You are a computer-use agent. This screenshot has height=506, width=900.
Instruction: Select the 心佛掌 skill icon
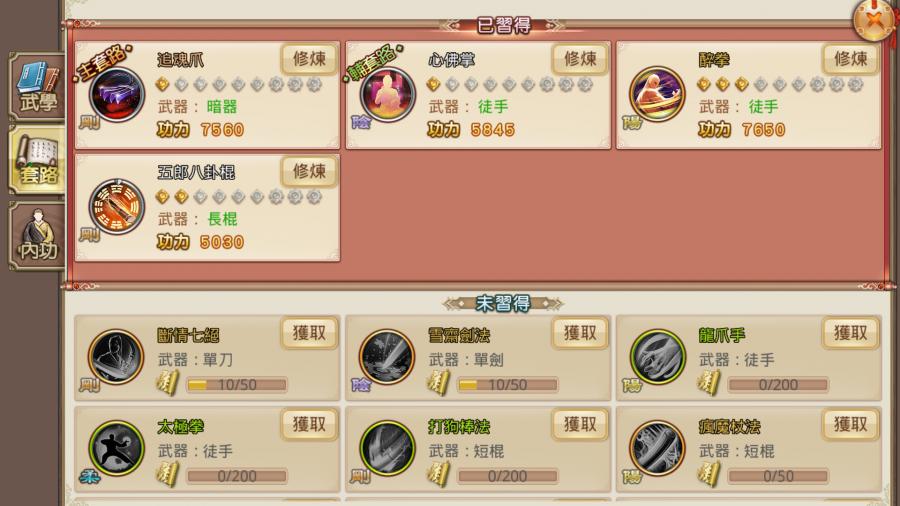387,95
